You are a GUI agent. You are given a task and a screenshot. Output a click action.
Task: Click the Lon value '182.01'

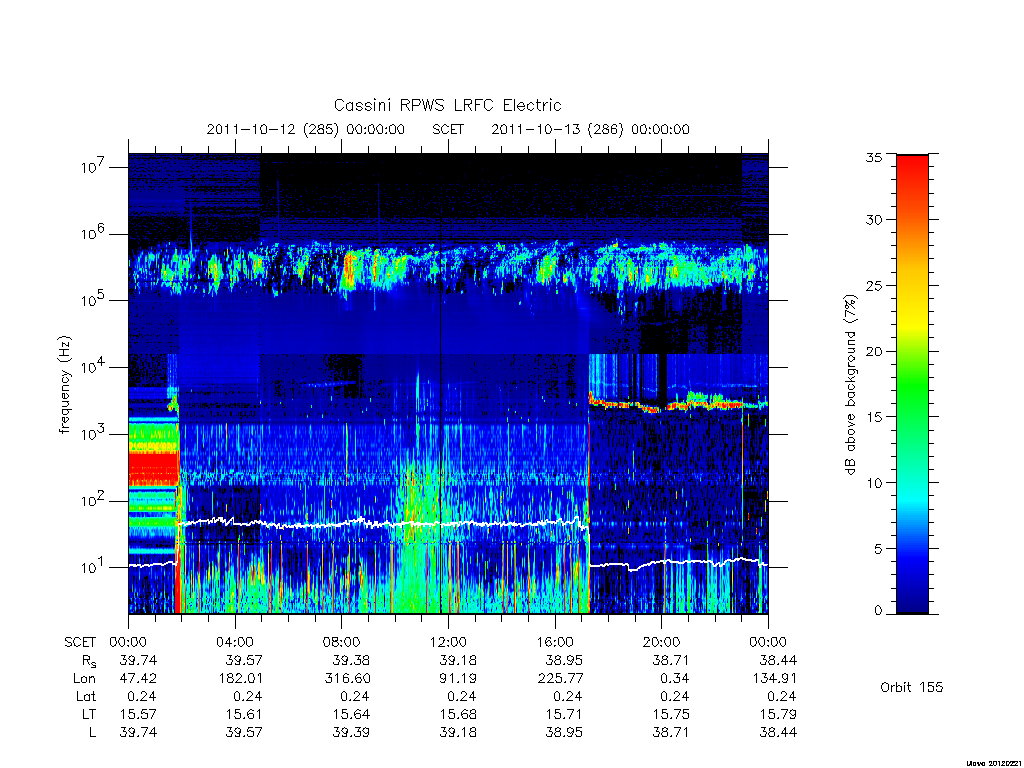point(240,679)
